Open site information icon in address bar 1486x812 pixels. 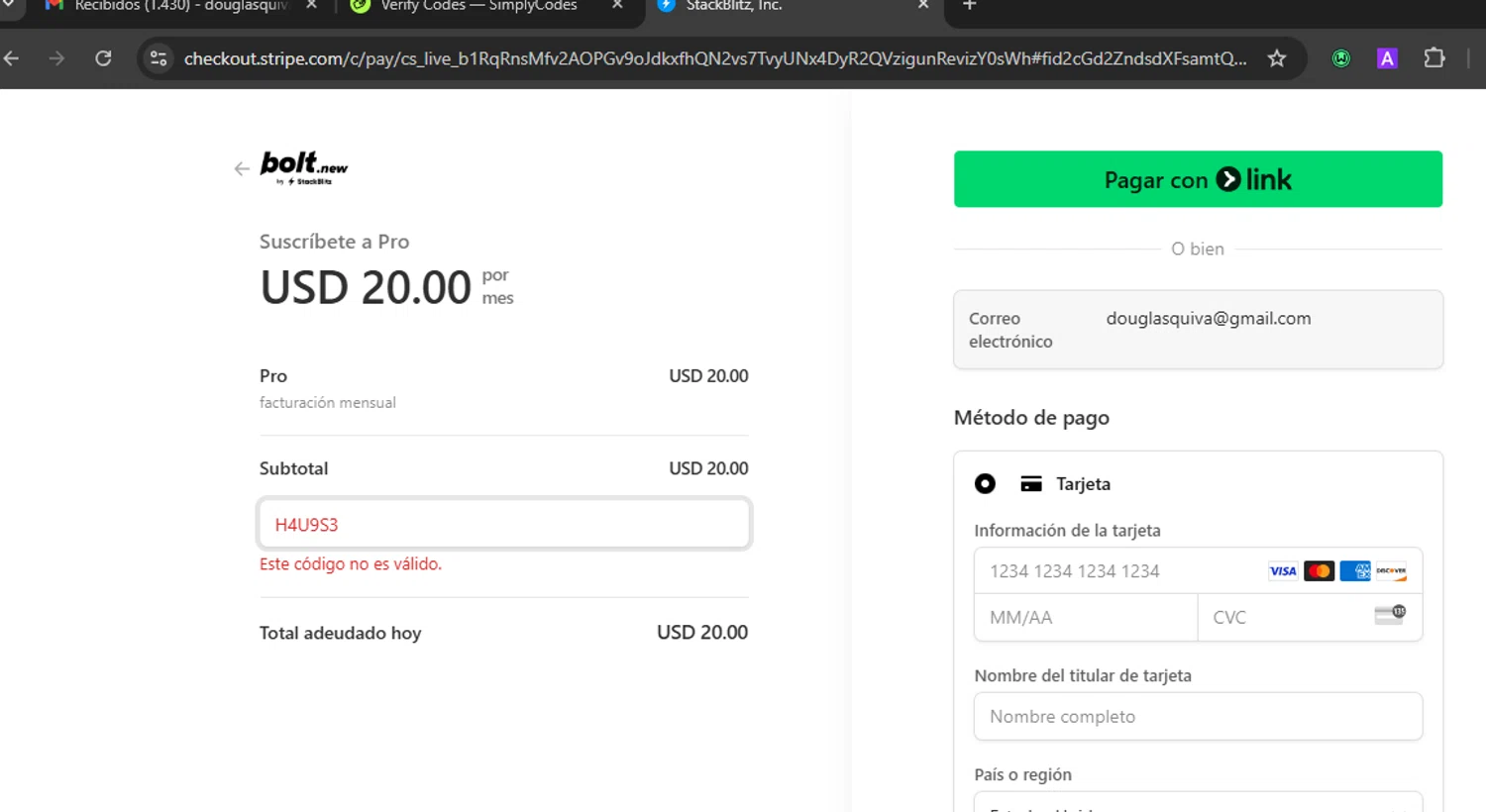tap(159, 58)
